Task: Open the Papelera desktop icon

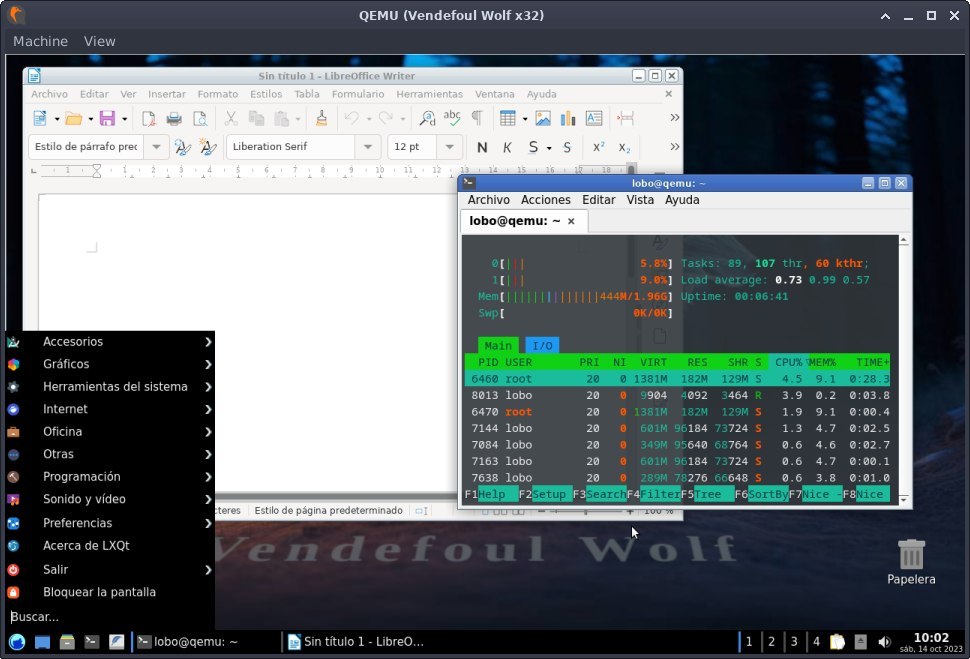Action: coord(911,561)
